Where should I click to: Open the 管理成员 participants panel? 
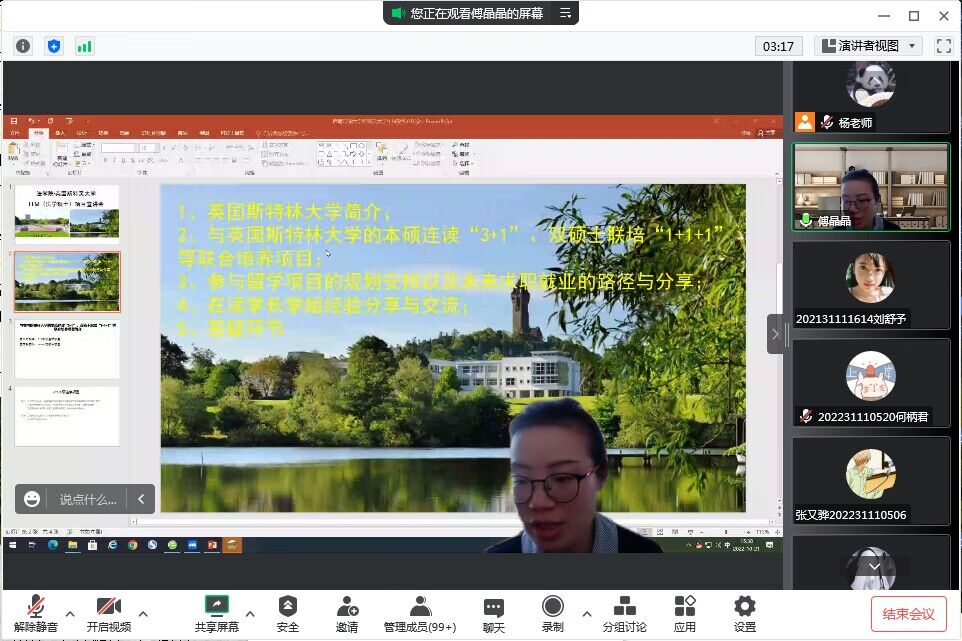tap(420, 613)
